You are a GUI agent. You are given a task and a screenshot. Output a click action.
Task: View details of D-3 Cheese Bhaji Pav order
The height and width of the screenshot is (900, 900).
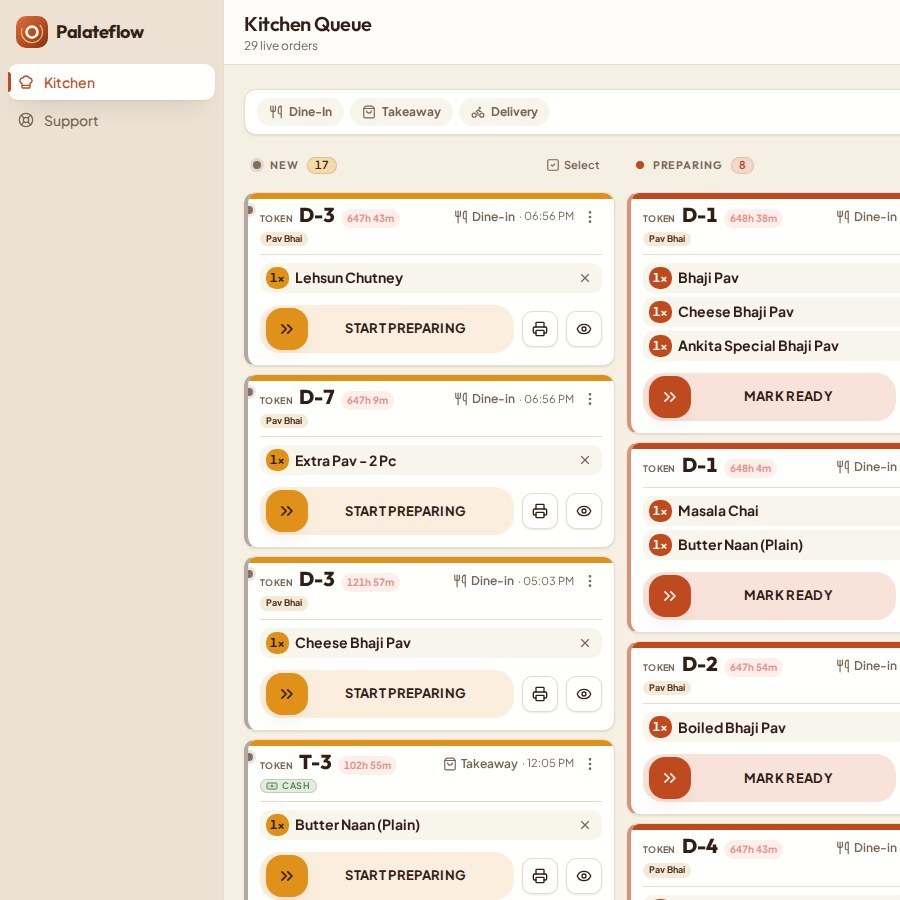tap(584, 694)
